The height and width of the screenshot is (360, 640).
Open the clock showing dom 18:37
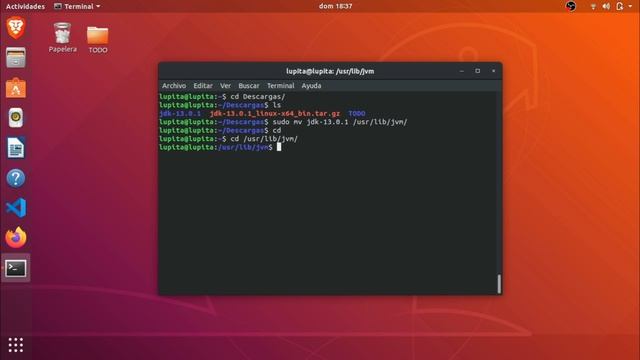pyautogui.click(x=336, y=6)
